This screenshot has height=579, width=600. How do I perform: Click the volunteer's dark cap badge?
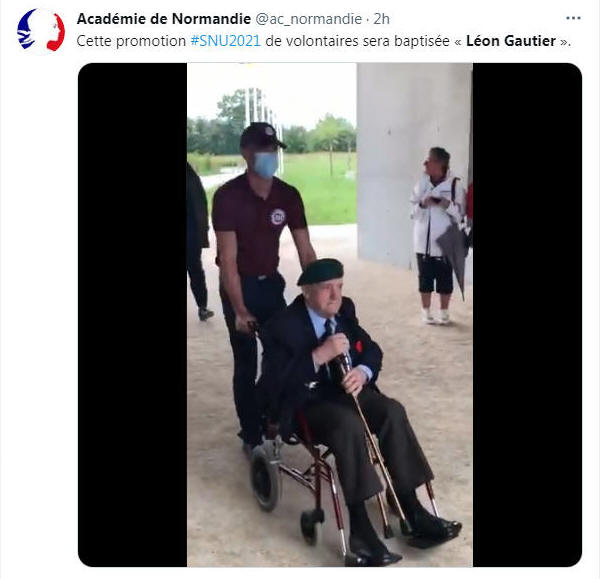[x=269, y=131]
